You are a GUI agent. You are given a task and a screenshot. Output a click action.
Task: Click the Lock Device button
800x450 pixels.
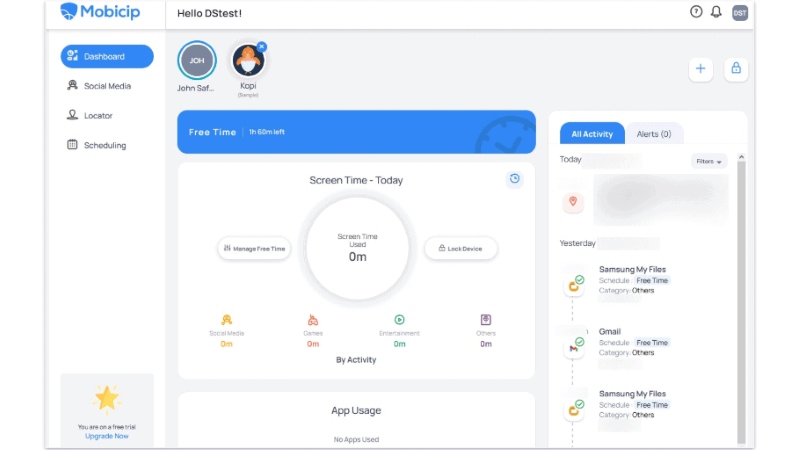pos(461,248)
